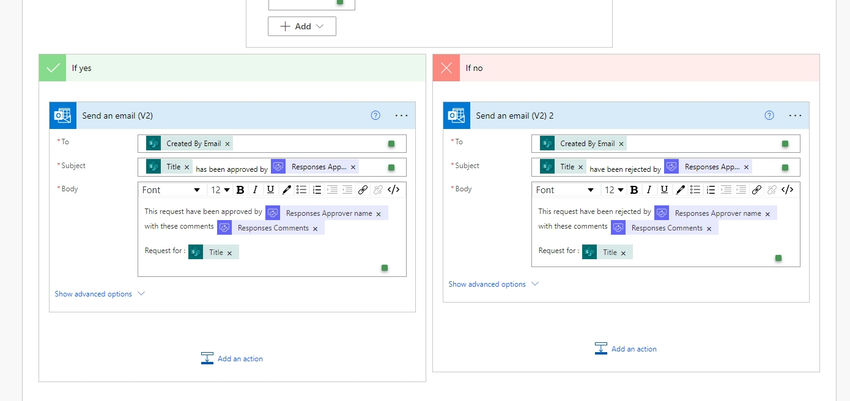Pick highlight pen in If no body toolbar

pyautogui.click(x=680, y=190)
